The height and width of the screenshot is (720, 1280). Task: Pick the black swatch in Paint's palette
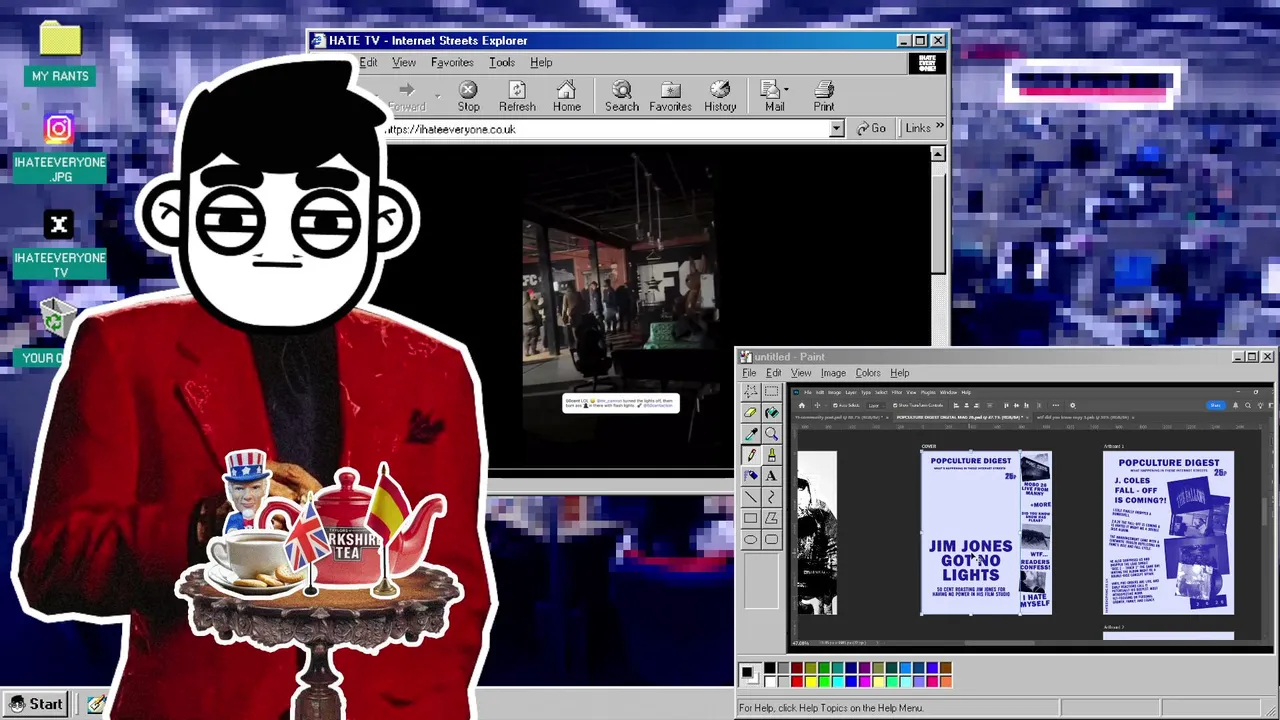point(769,668)
